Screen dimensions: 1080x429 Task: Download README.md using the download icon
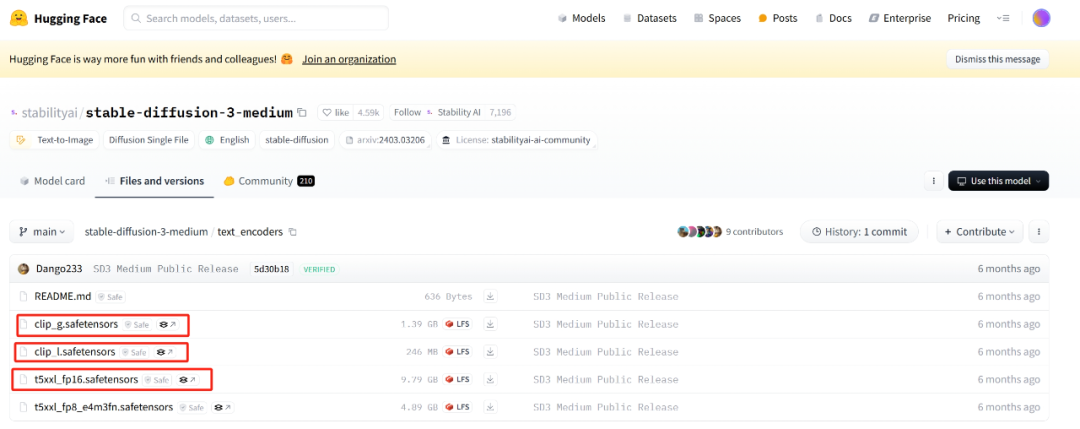click(490, 297)
